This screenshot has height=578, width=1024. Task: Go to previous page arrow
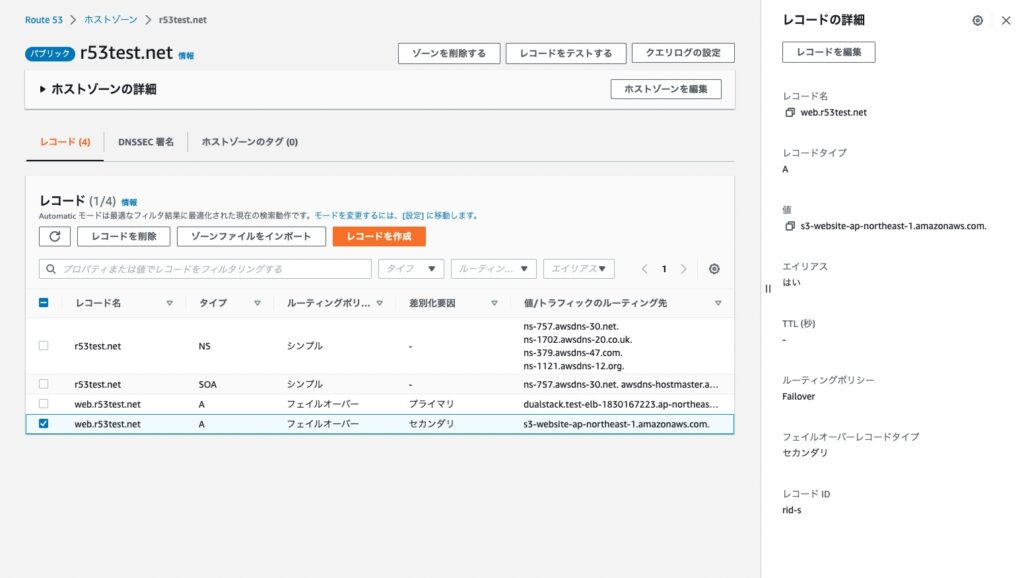pyautogui.click(x=644, y=269)
